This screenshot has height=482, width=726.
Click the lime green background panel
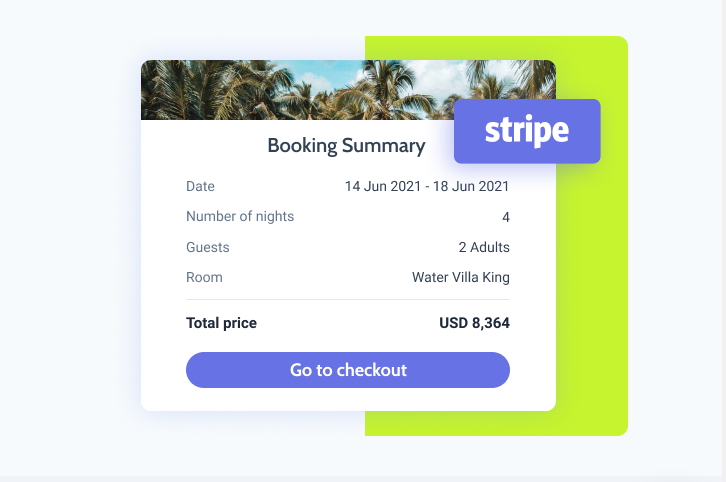(592, 300)
